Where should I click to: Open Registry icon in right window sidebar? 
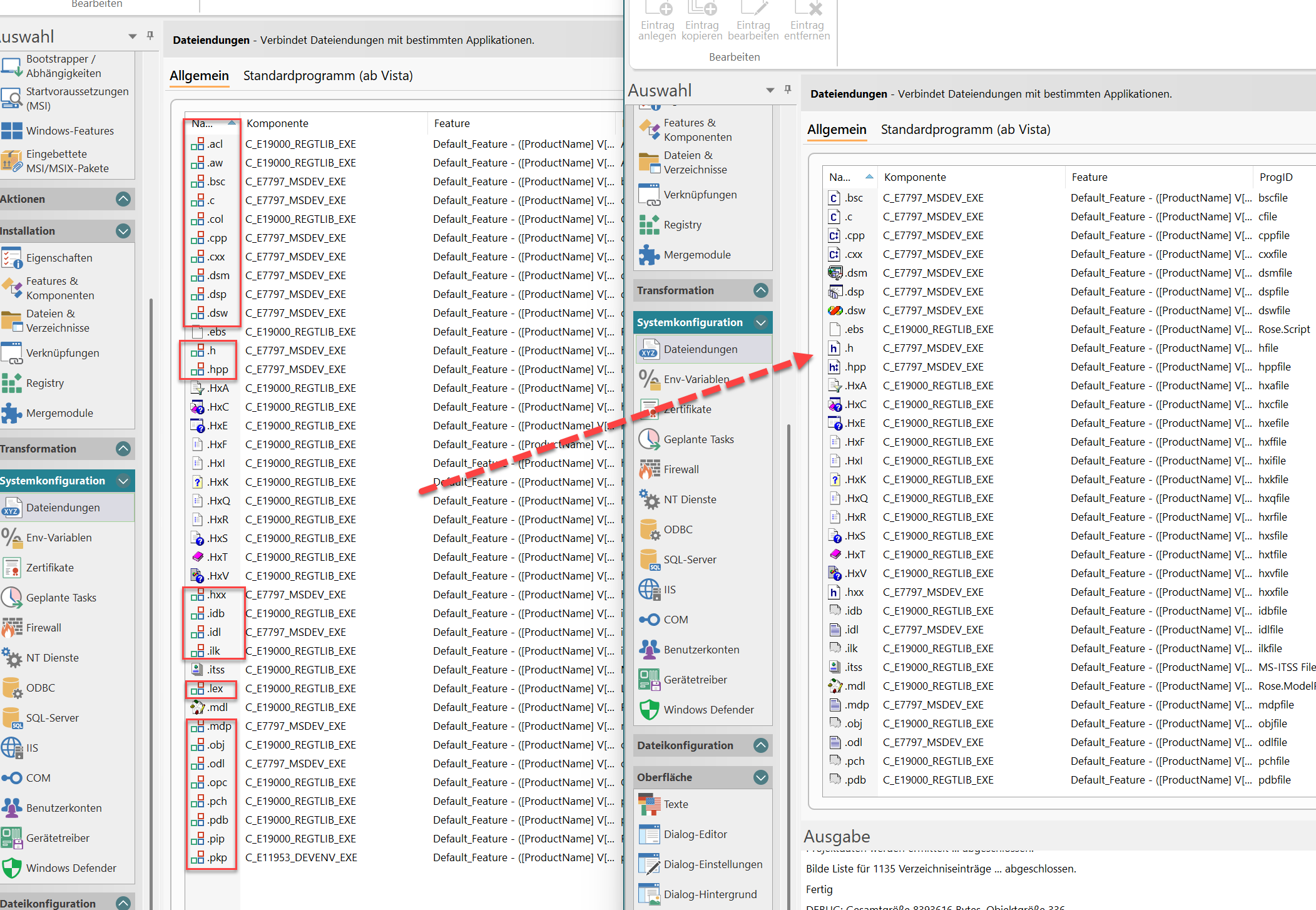[649, 225]
